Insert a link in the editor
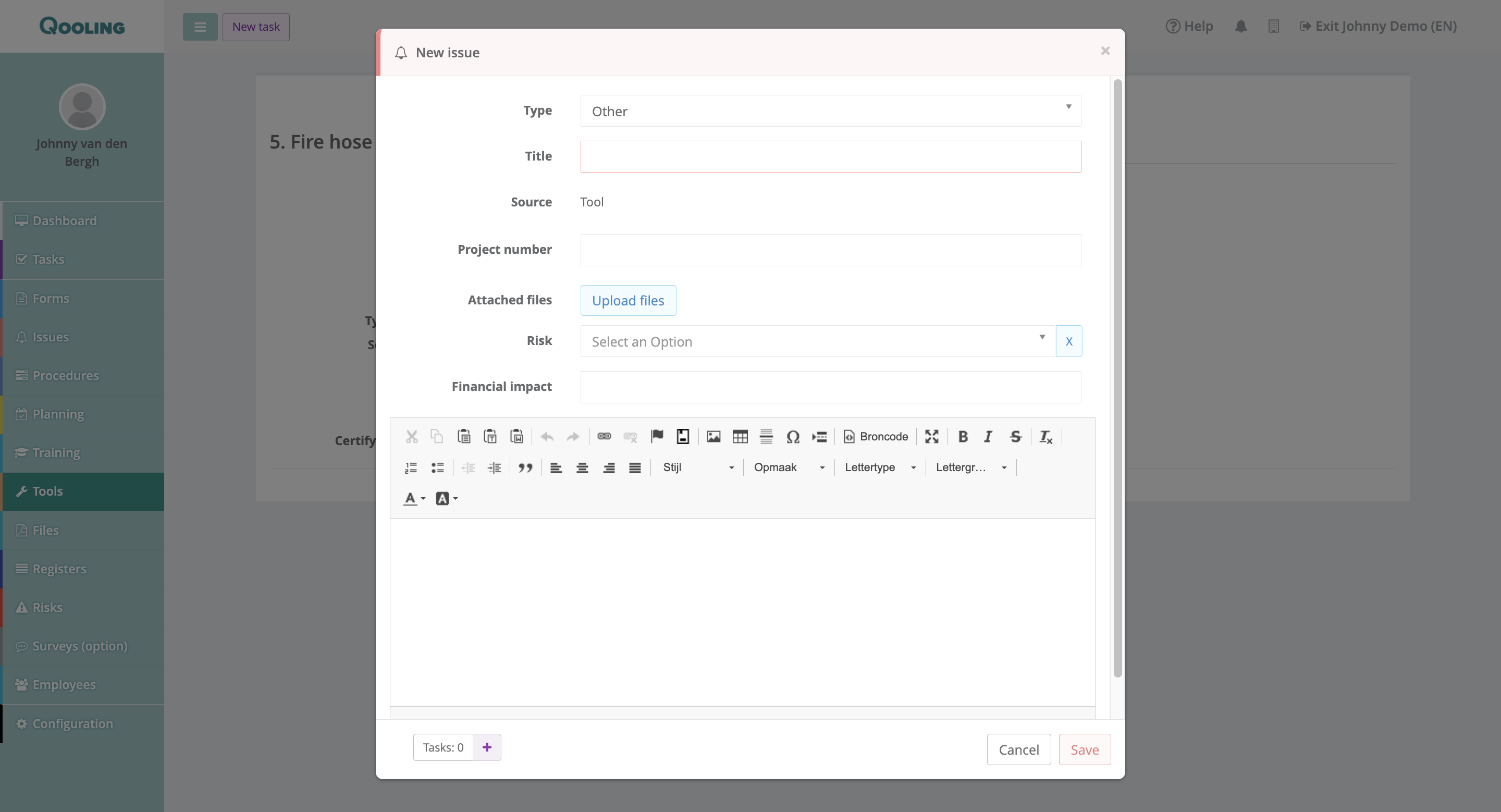 [x=604, y=437]
